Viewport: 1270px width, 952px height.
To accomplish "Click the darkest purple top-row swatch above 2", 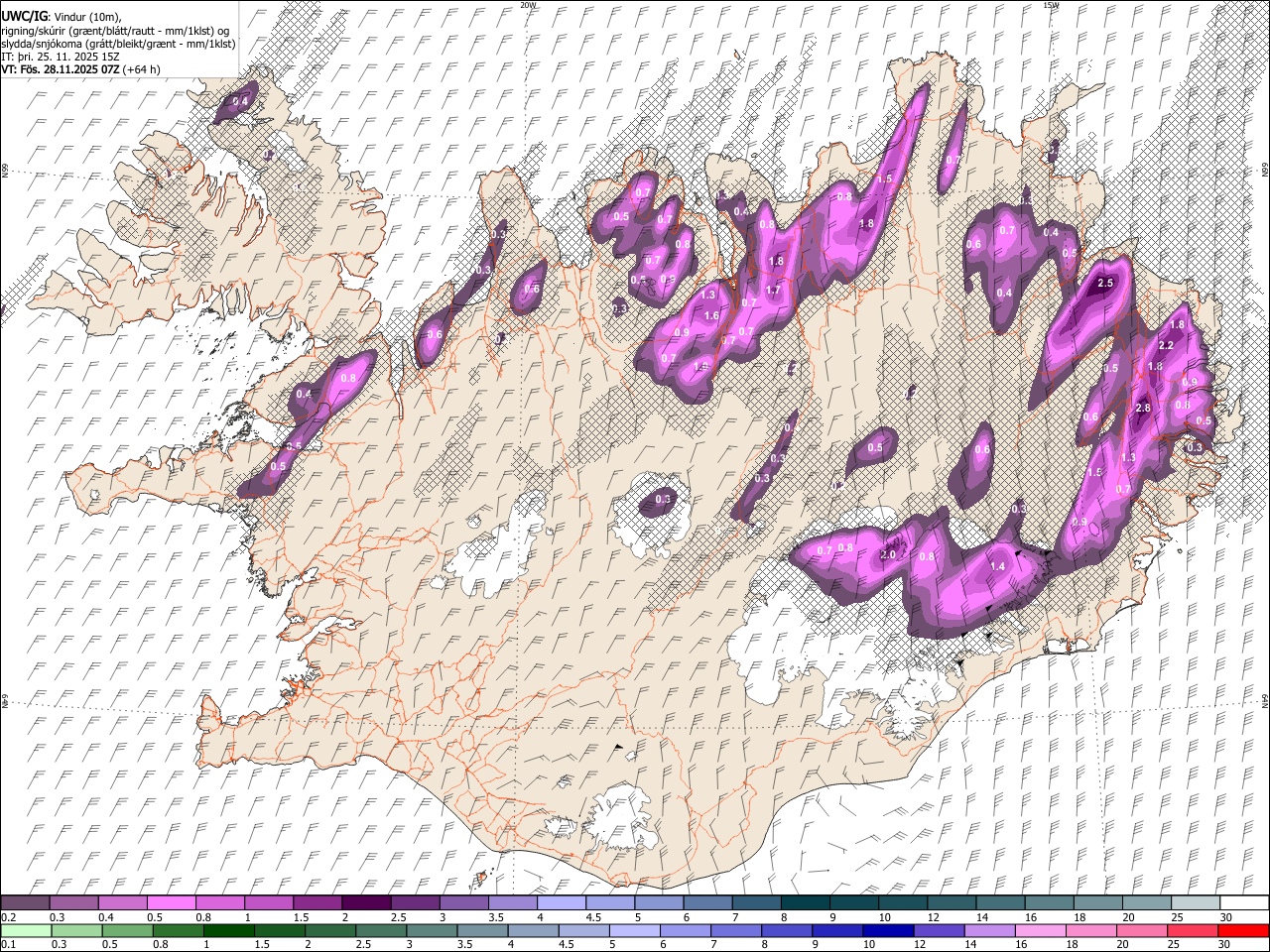I will (x=365, y=903).
